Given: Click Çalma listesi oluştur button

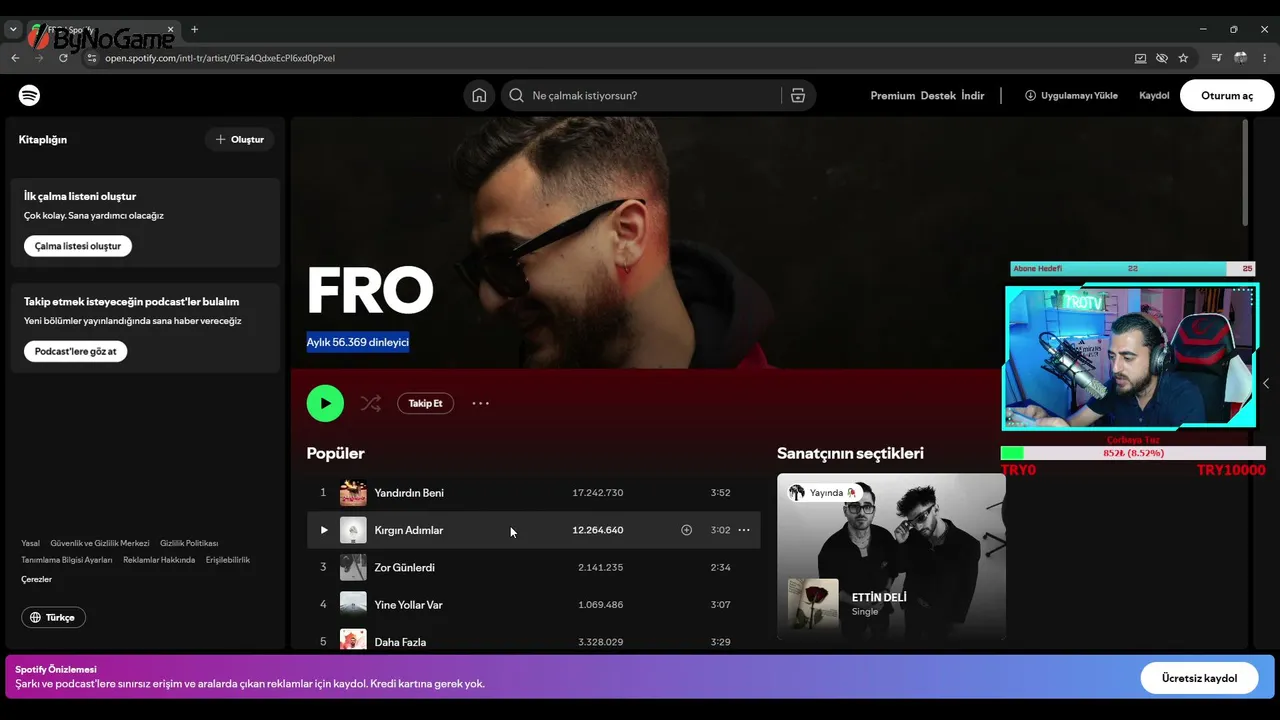Looking at the screenshot, I should 78,246.
